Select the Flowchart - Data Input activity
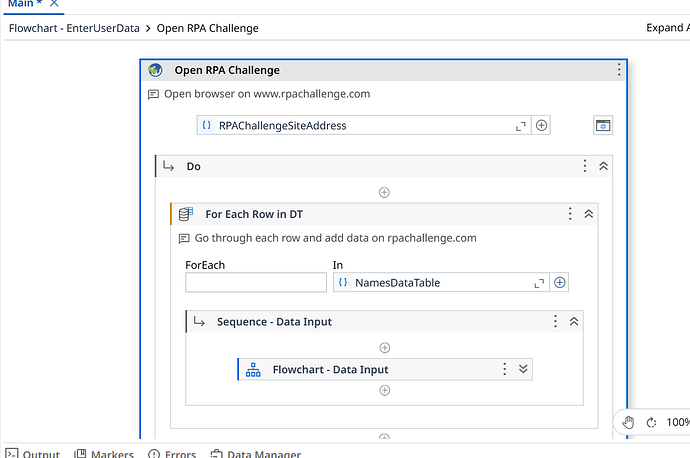 pos(385,369)
